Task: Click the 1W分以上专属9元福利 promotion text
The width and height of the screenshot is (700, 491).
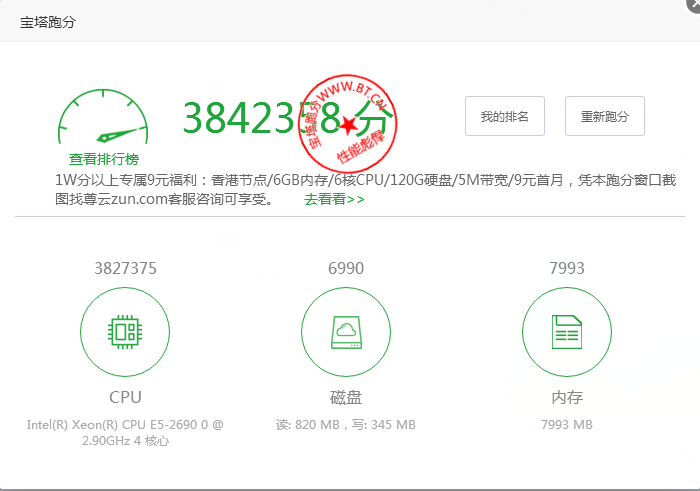Action: click(365, 189)
